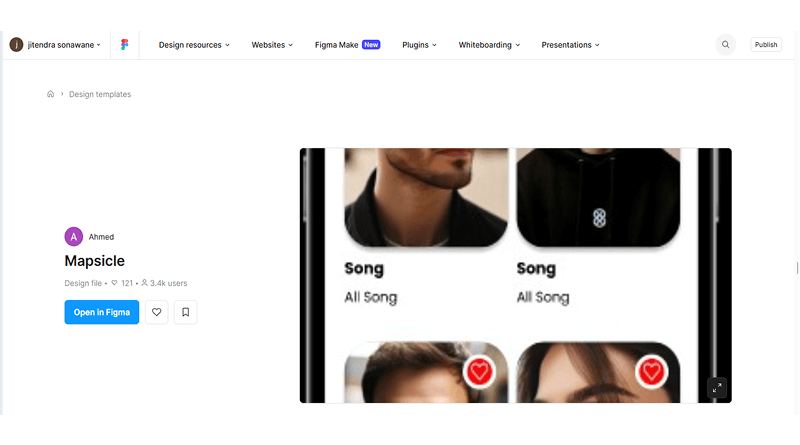Viewport: 800px width, 445px height.
Task: Click the Open in Figma button
Action: pyautogui.click(x=102, y=312)
